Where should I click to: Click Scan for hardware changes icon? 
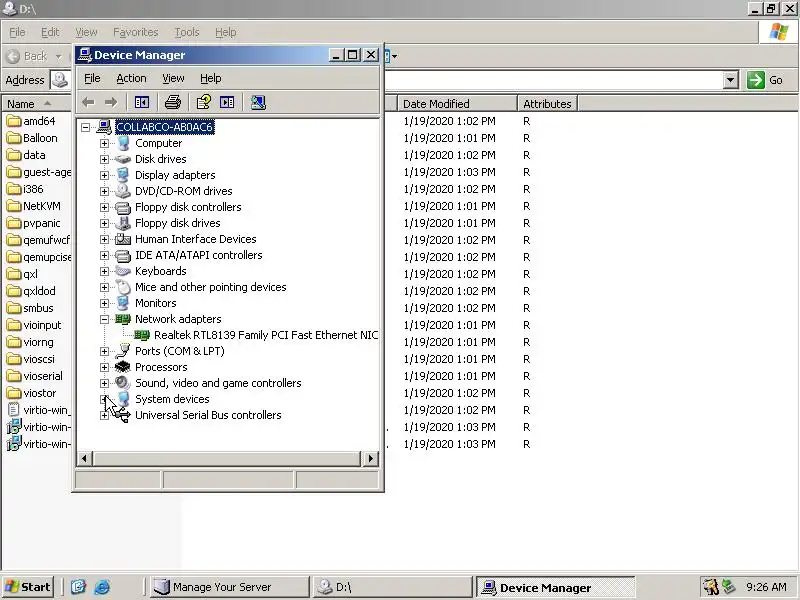coord(258,103)
